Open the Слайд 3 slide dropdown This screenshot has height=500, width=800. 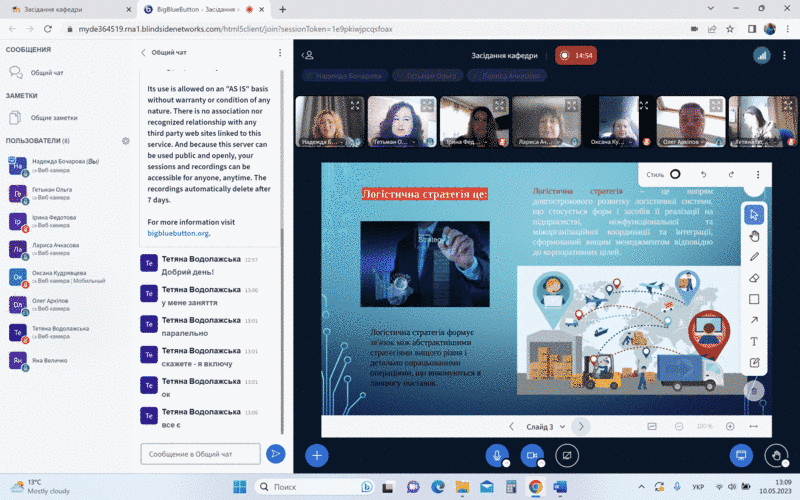545,426
